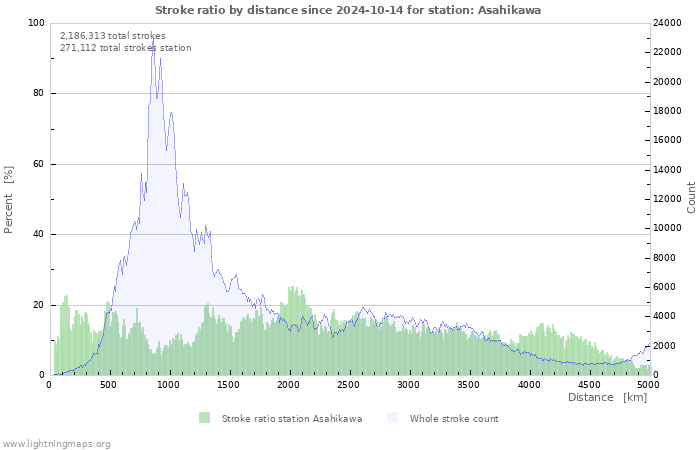This screenshot has width=700, height=450.
Task: Click the highest peak of the whole stroke curve
Action: click(153, 45)
